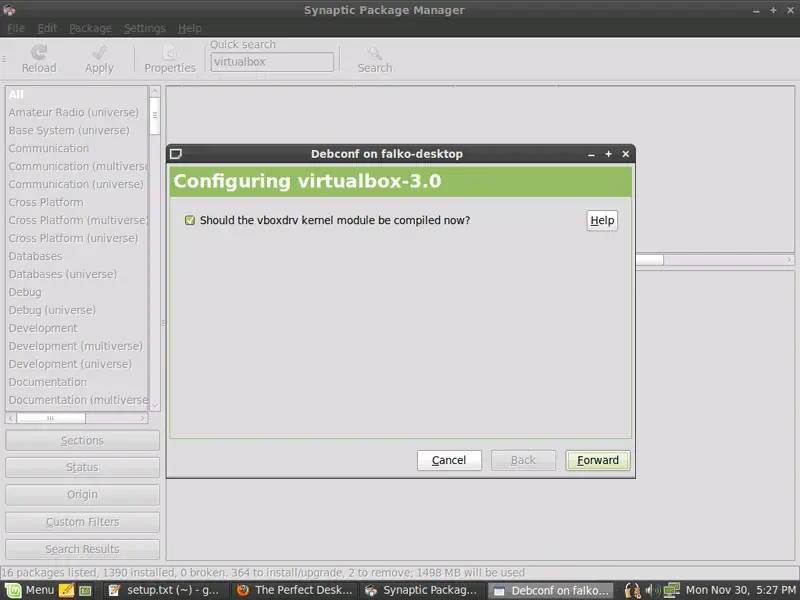Open the File menu in Synaptic
This screenshot has width=800, height=600.
tap(16, 29)
